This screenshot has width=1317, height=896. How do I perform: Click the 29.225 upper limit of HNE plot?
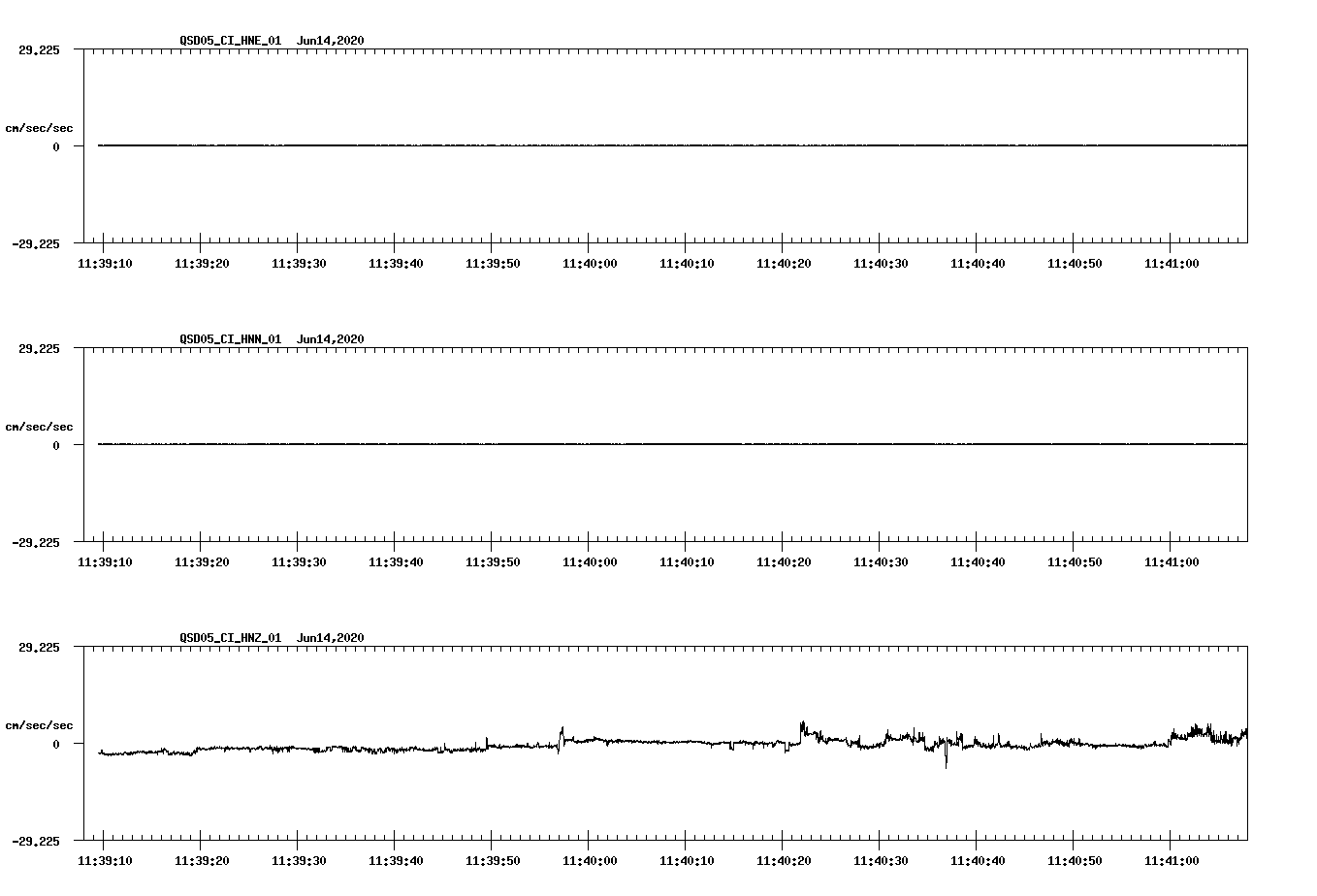39,49
